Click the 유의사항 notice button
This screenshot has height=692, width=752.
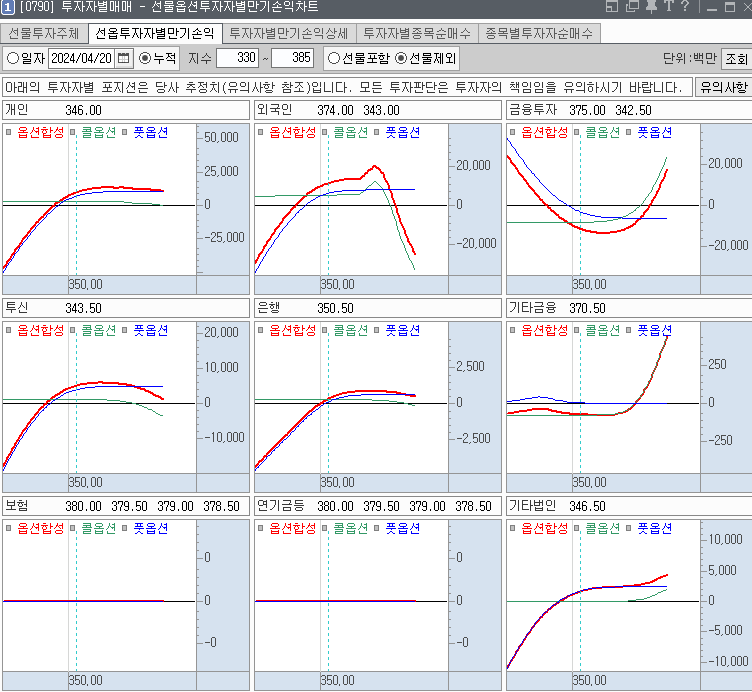[722, 87]
